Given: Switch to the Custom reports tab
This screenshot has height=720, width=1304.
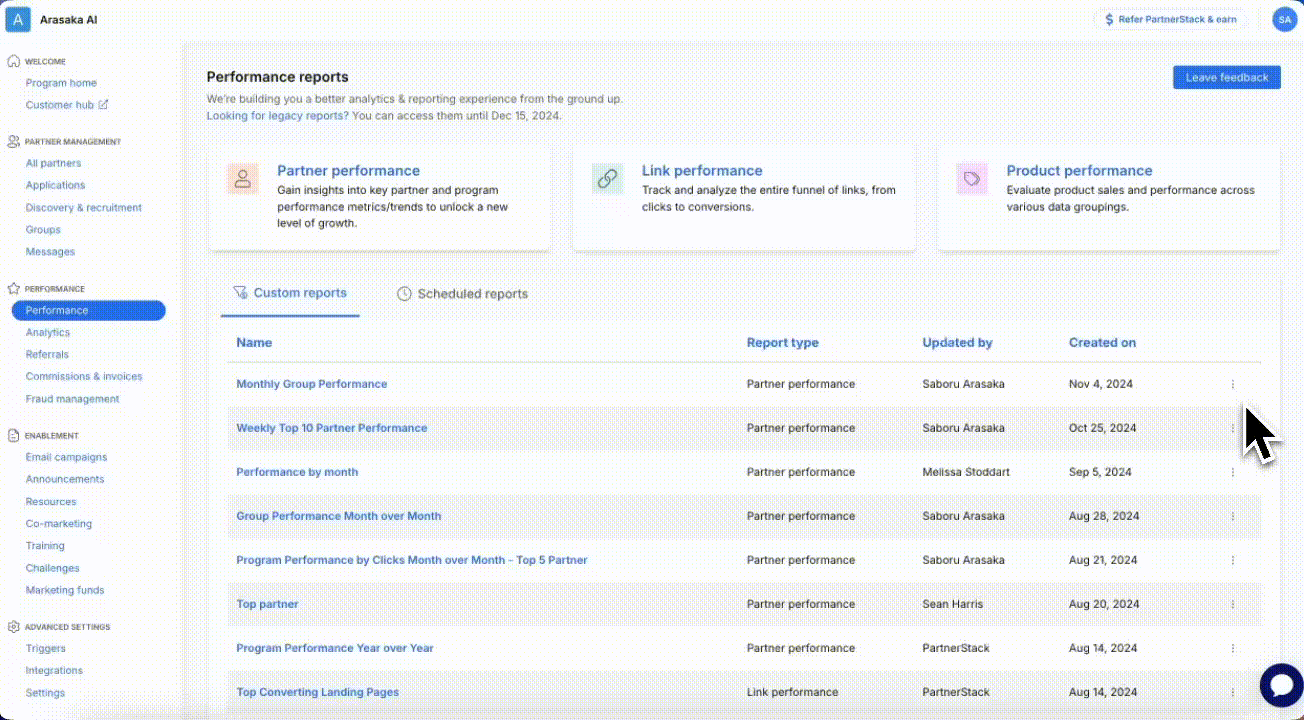Looking at the screenshot, I should [290, 293].
